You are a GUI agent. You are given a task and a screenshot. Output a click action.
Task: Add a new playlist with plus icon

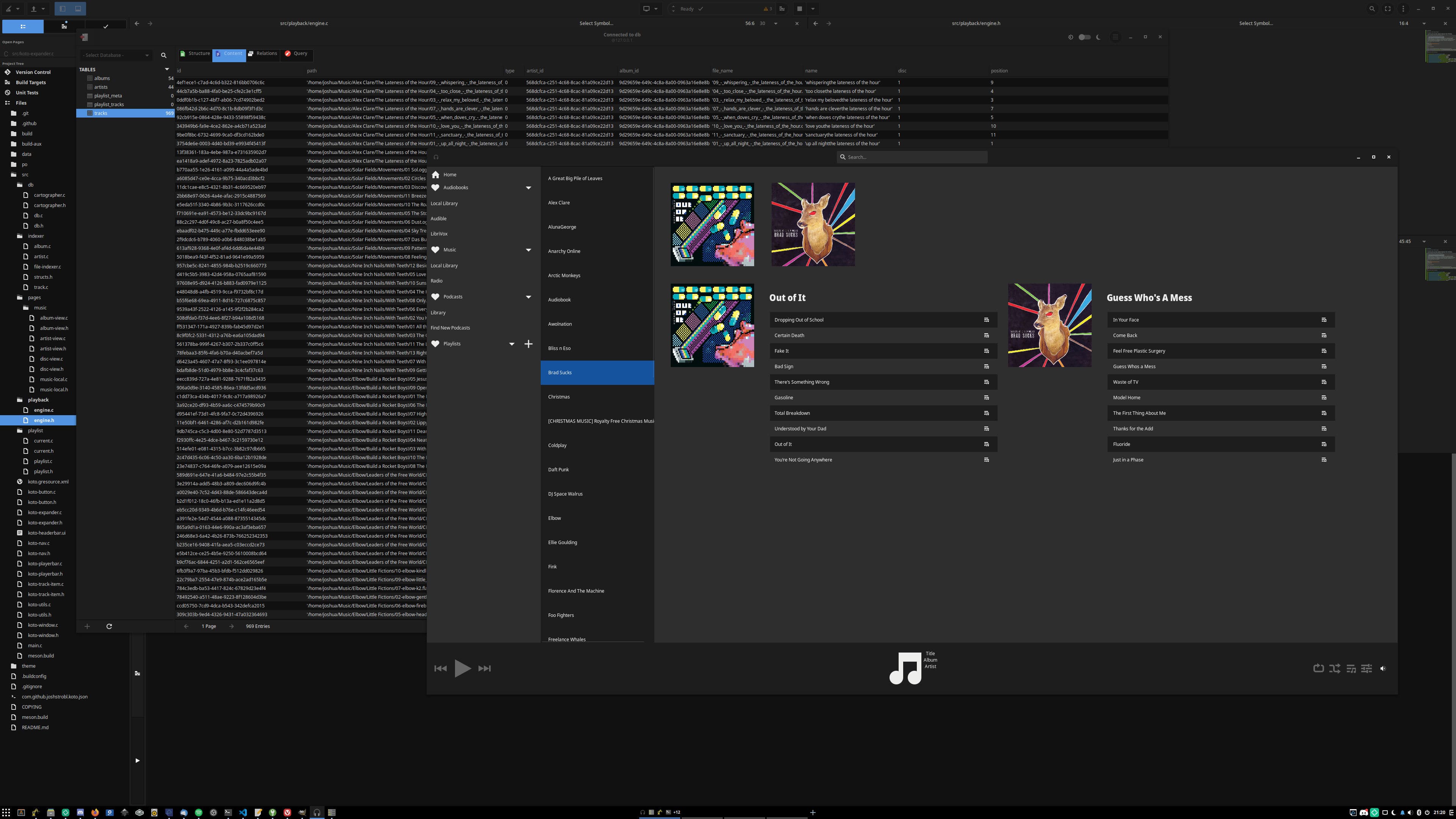pyautogui.click(x=529, y=344)
